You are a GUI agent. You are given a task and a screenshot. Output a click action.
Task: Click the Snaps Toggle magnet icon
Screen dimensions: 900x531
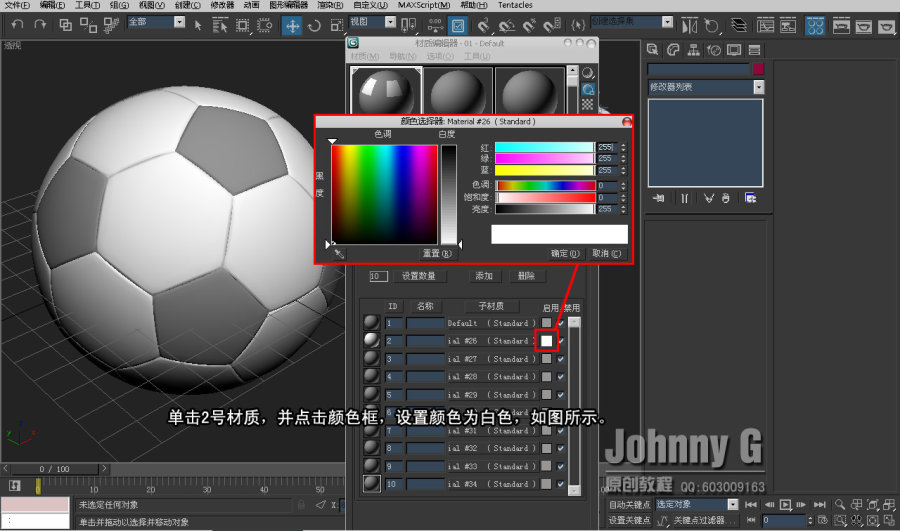[484, 26]
